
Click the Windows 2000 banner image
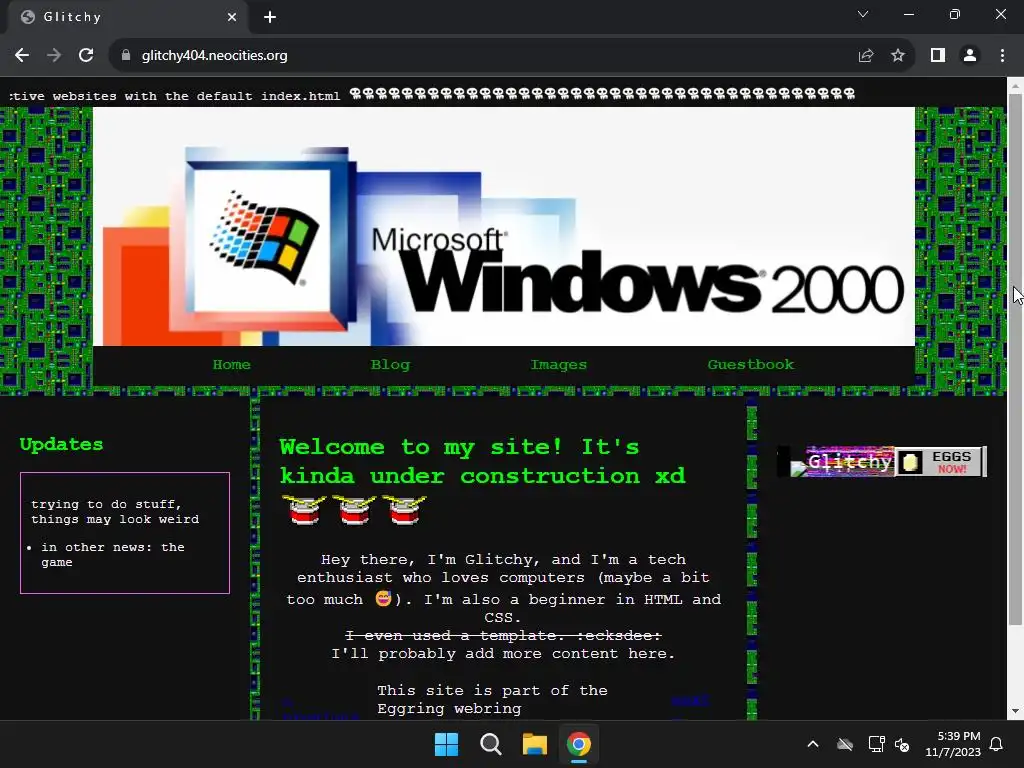(x=504, y=226)
